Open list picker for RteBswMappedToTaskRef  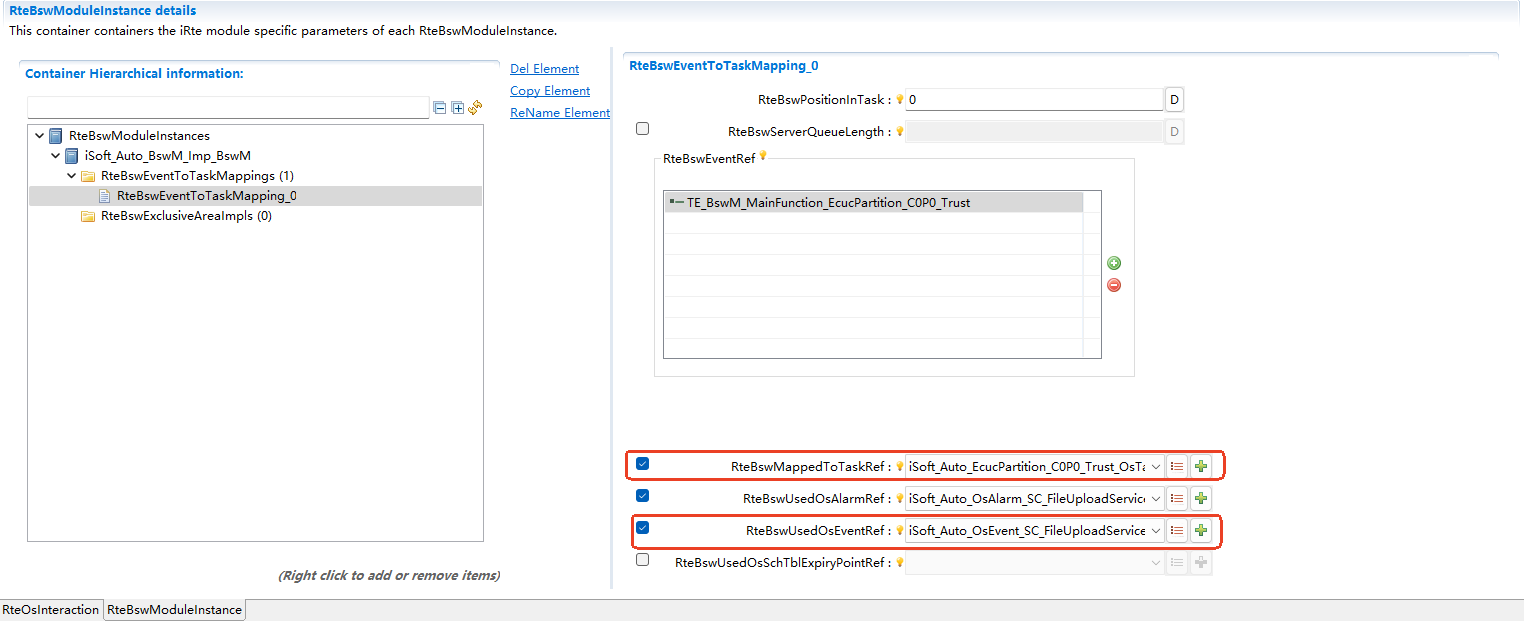click(1178, 466)
